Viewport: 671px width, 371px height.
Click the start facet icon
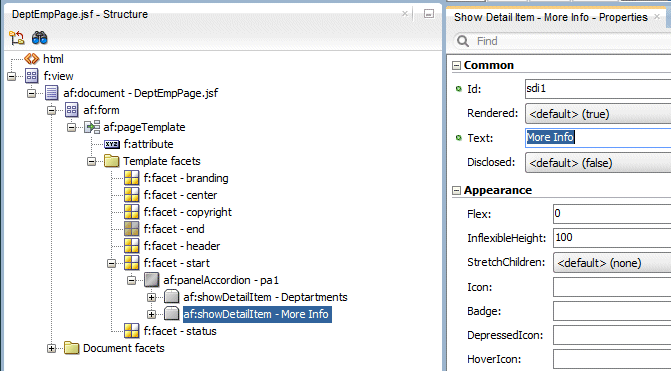click(132, 263)
